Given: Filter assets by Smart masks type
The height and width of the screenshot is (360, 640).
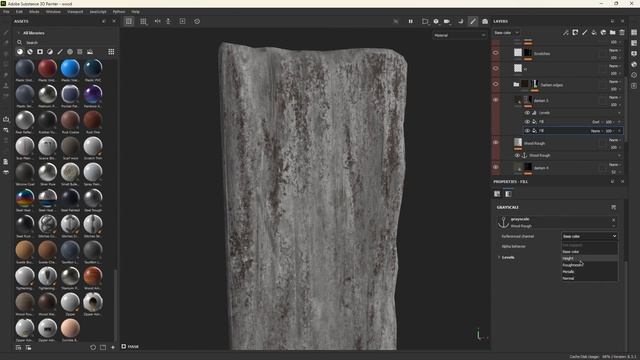Looking at the screenshot, I should (40, 52).
